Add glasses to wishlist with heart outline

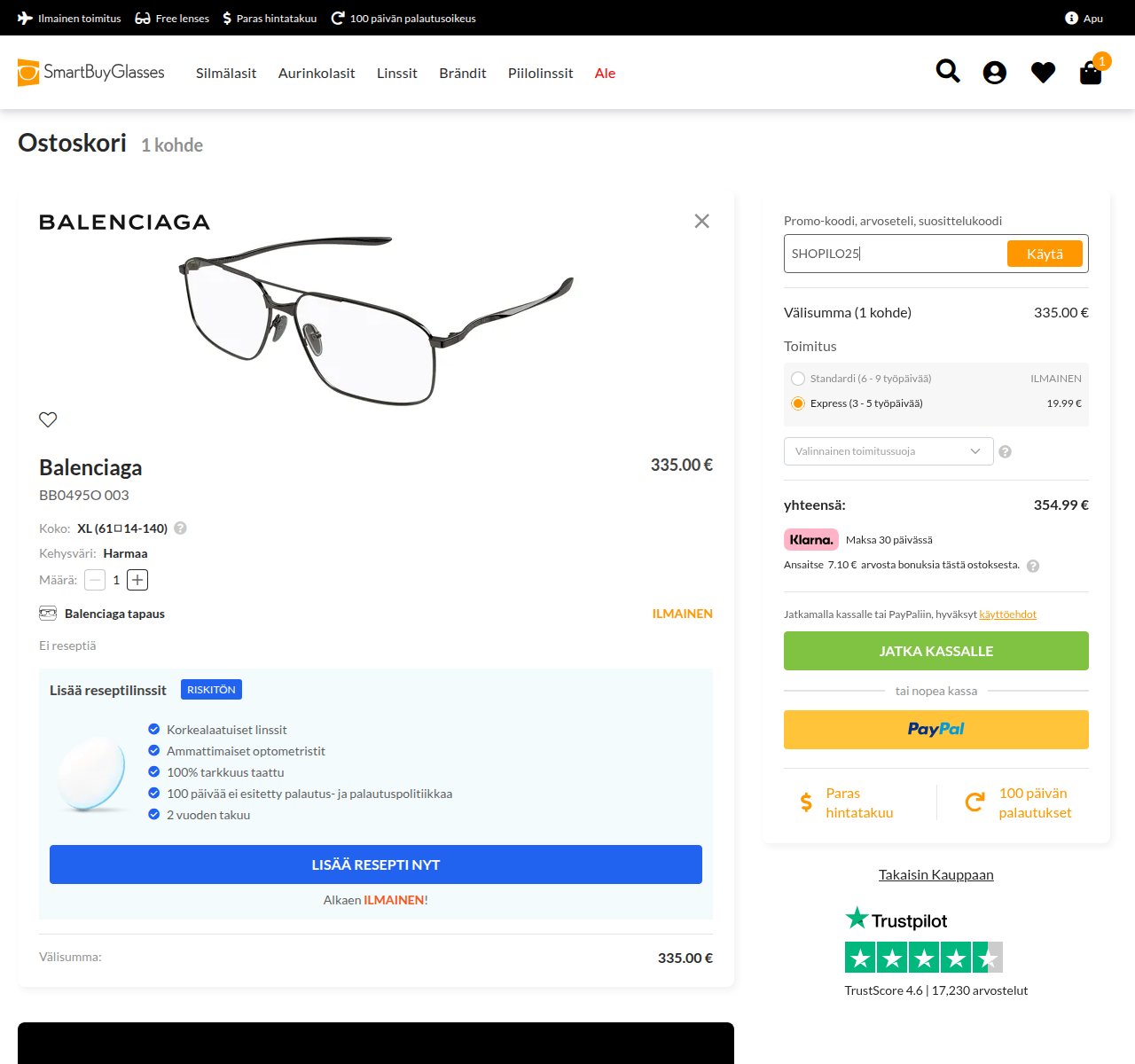48,419
